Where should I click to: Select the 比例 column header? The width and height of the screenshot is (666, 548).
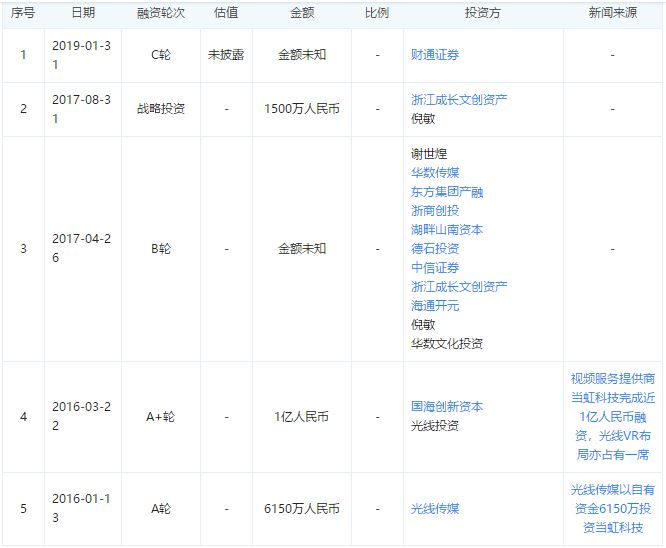pyautogui.click(x=377, y=13)
